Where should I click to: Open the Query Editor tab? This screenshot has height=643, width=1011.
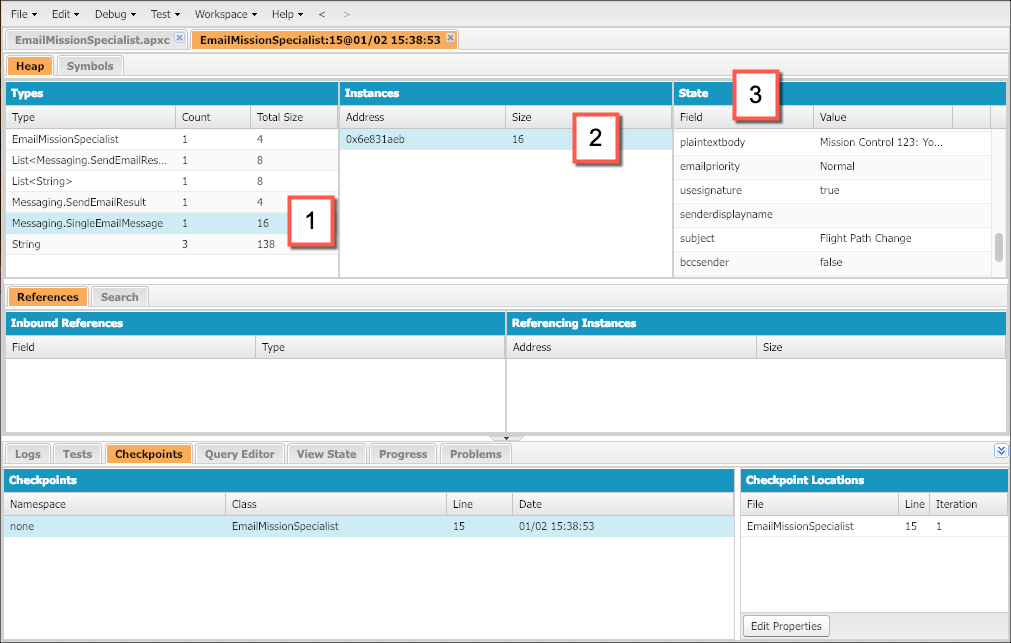(239, 454)
